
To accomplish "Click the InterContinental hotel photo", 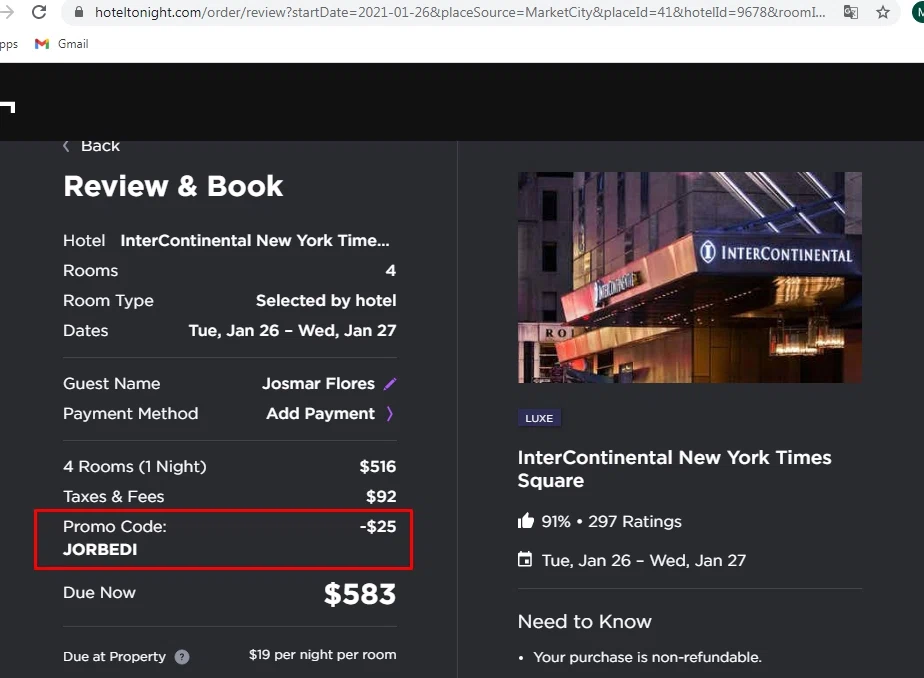I will point(689,277).
